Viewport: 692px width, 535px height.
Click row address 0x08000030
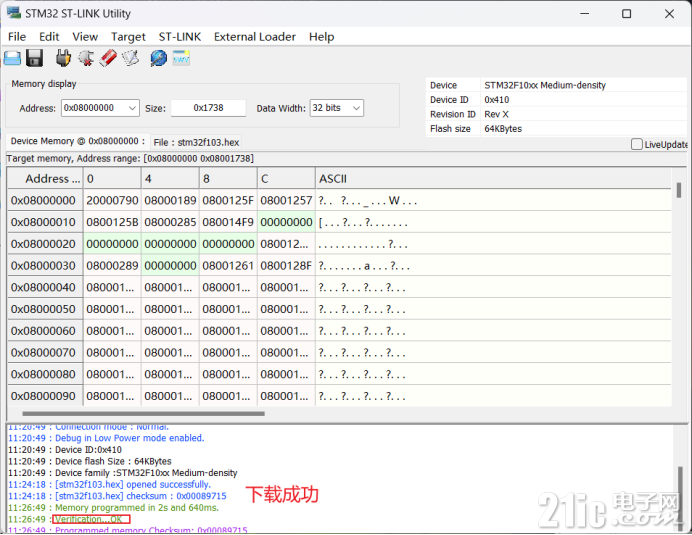coord(45,266)
